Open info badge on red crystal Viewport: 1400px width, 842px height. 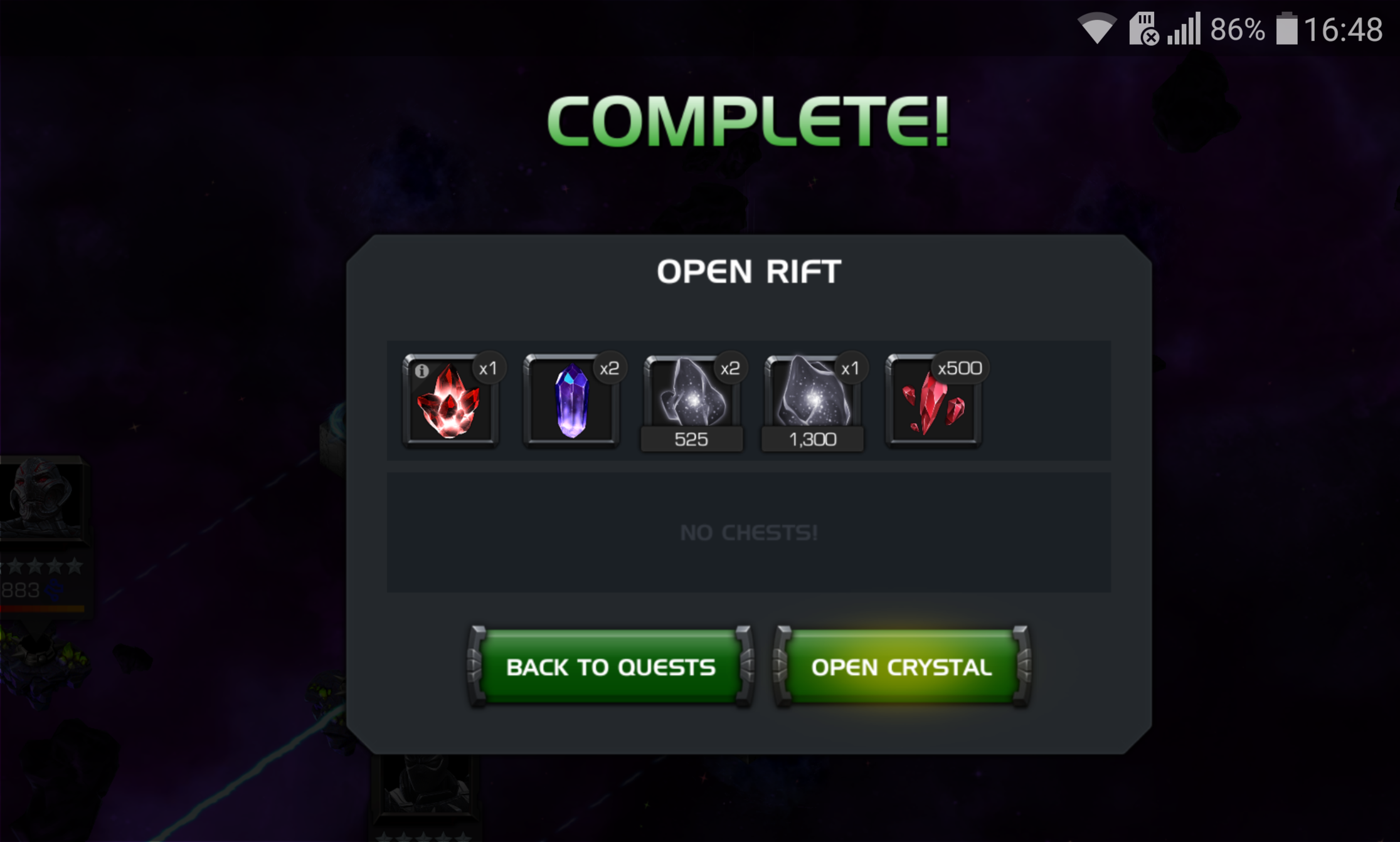pyautogui.click(x=422, y=371)
